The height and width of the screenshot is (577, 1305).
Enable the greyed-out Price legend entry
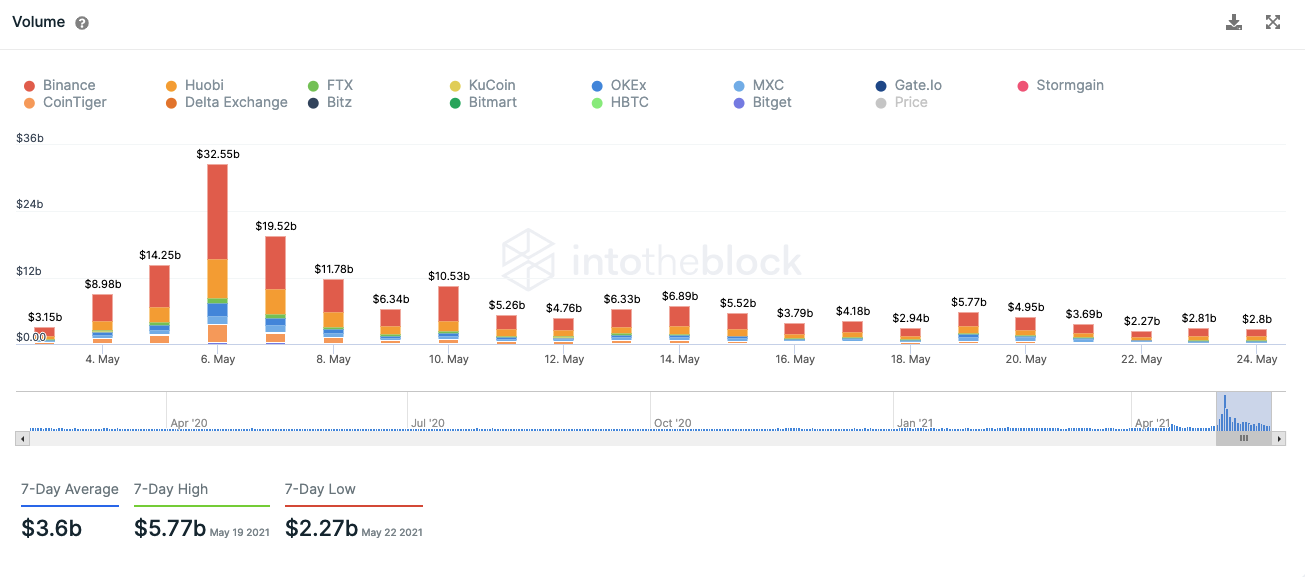click(x=901, y=102)
